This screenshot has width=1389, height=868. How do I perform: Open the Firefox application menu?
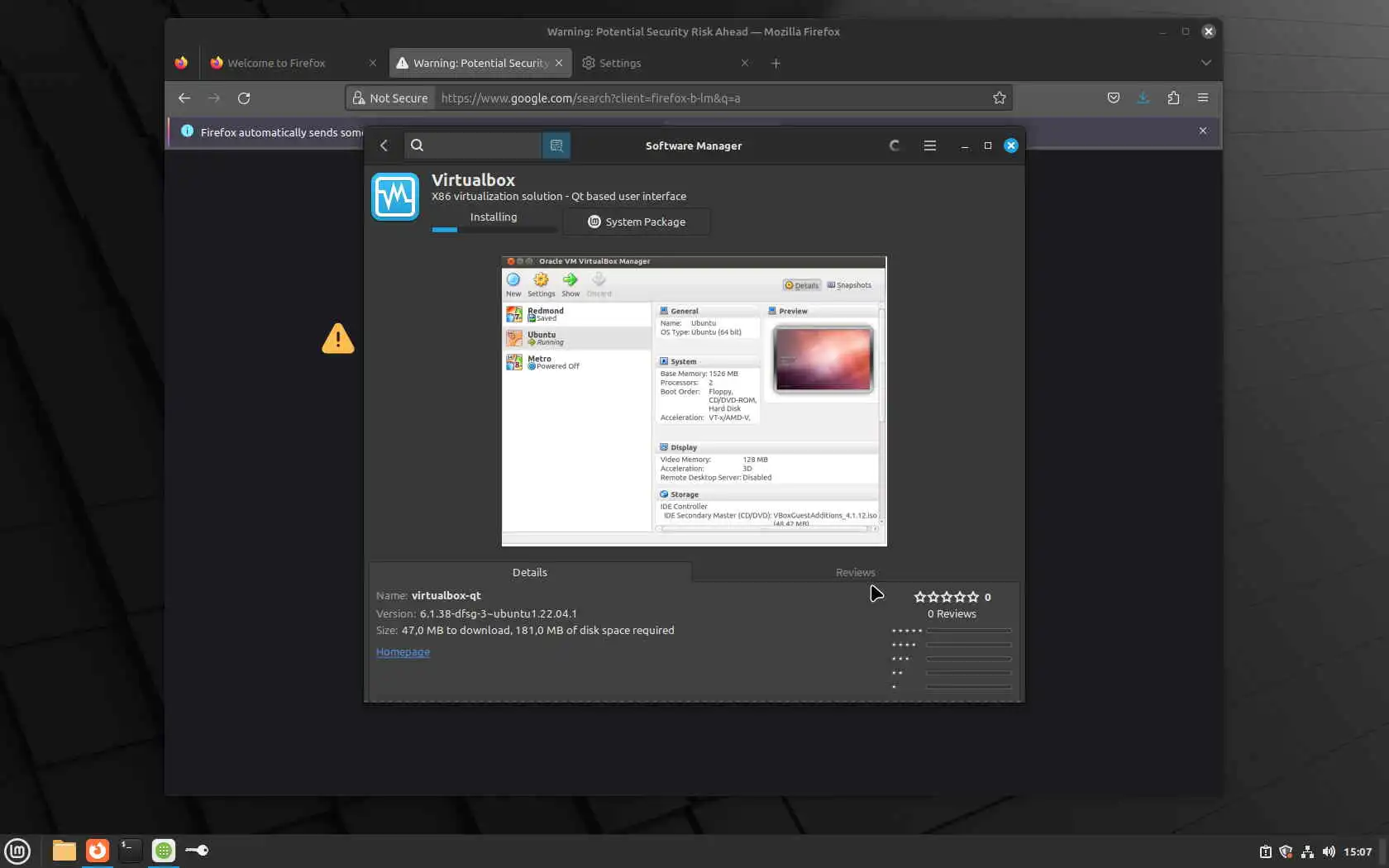tap(1203, 98)
